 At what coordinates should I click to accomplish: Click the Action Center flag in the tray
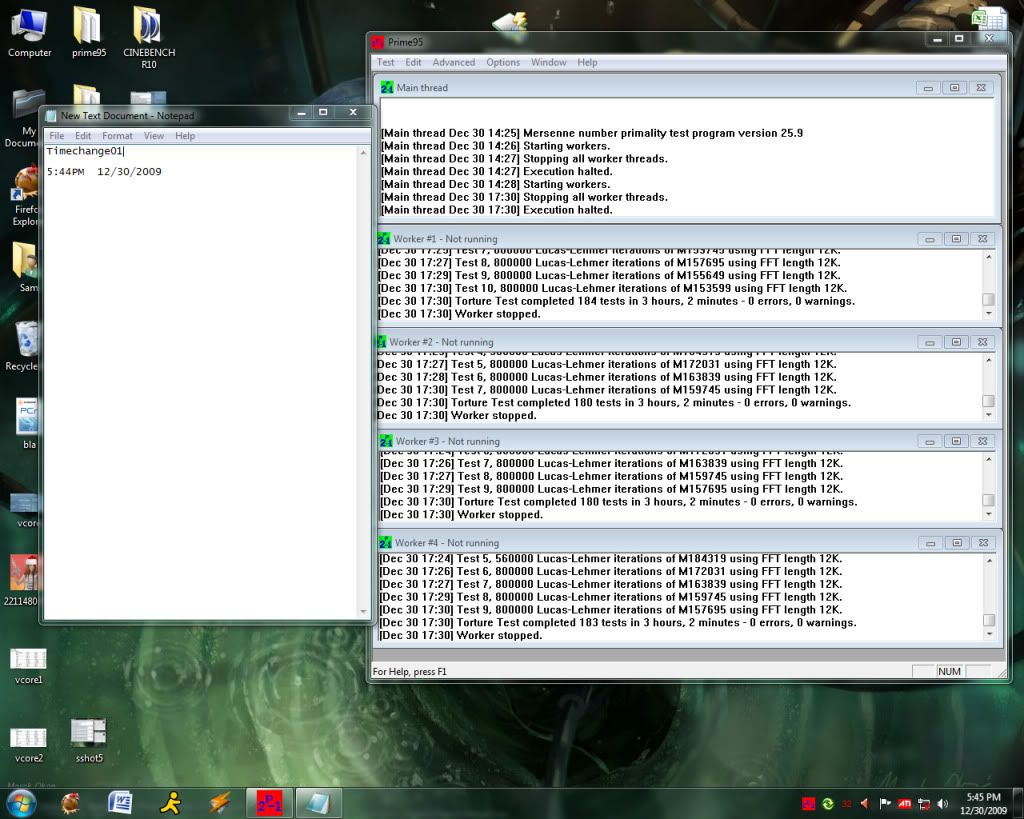pos(885,803)
